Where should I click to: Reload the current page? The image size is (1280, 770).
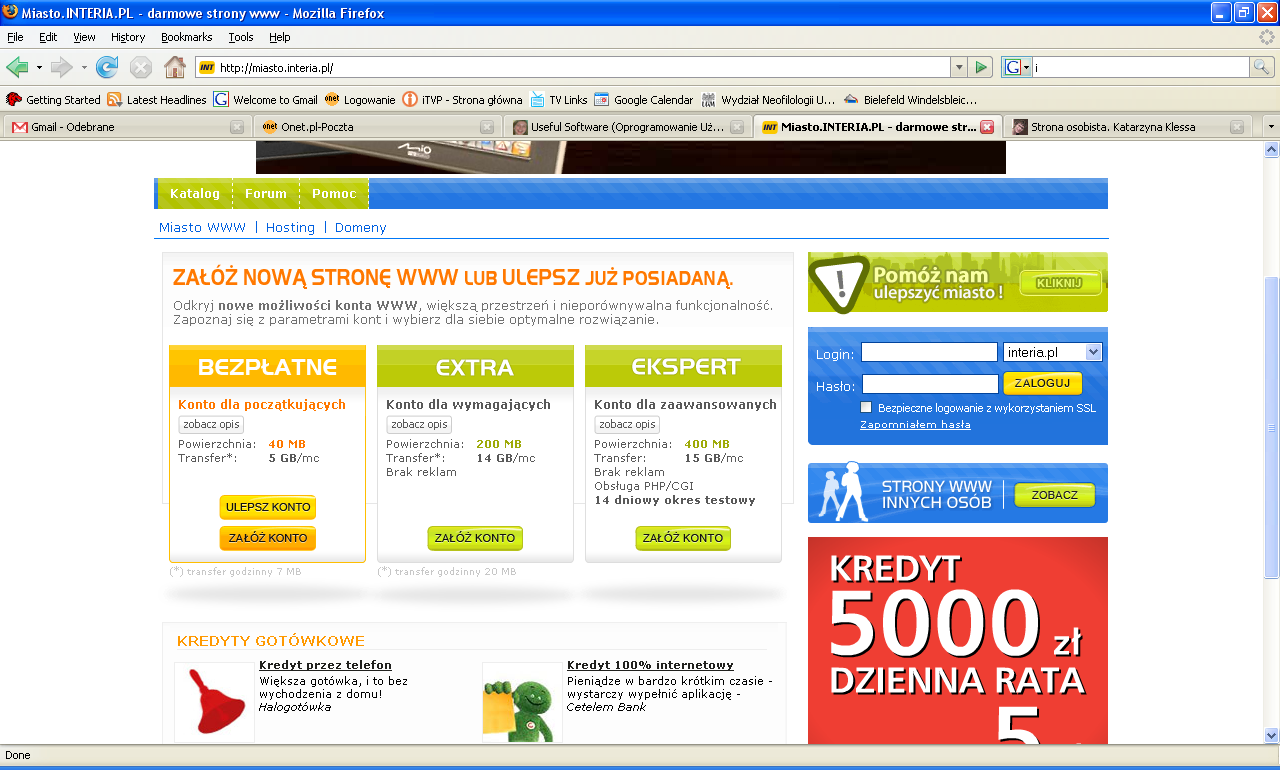click(x=107, y=67)
